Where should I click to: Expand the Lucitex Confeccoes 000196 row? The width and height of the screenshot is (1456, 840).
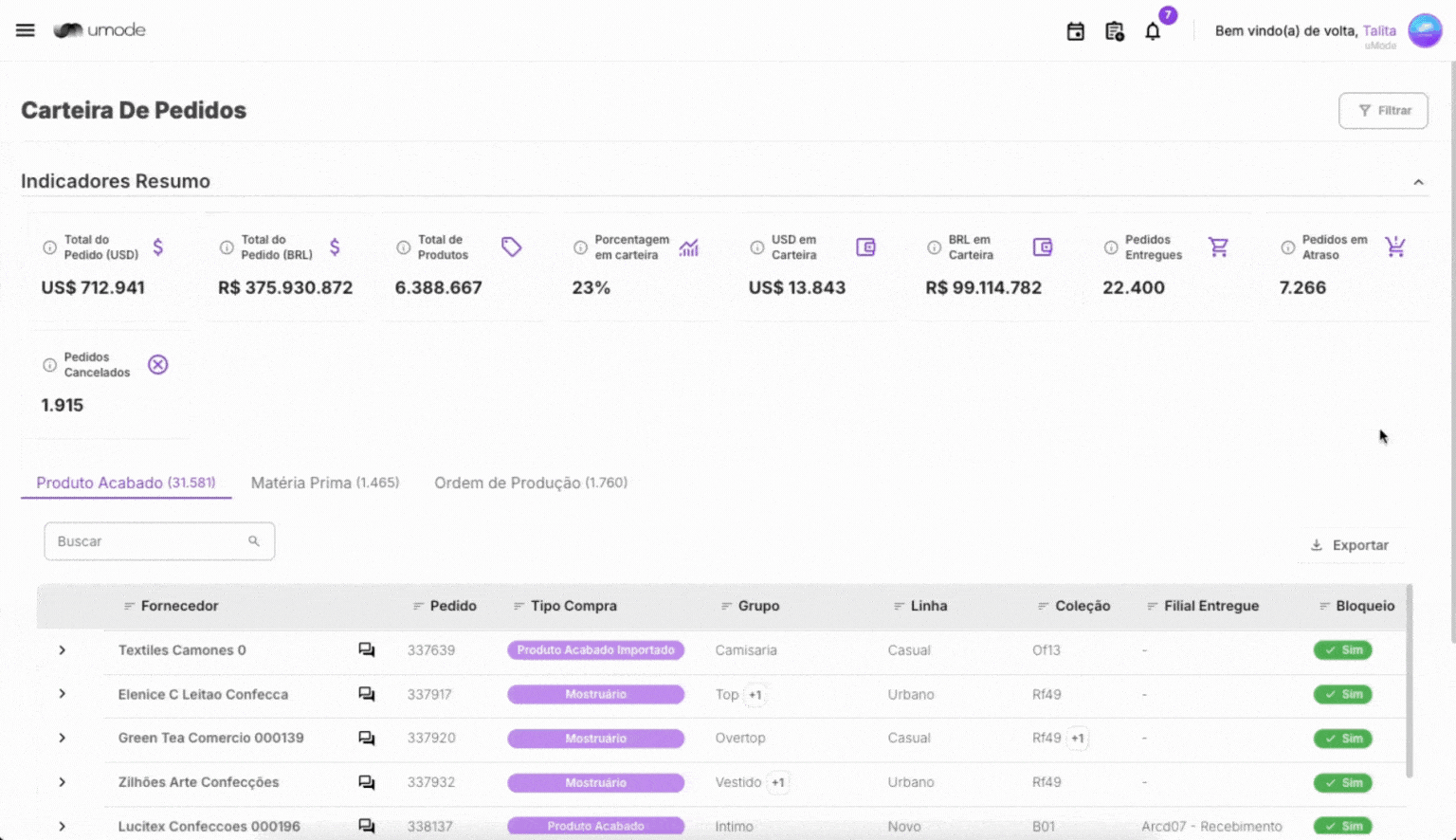pos(63,827)
